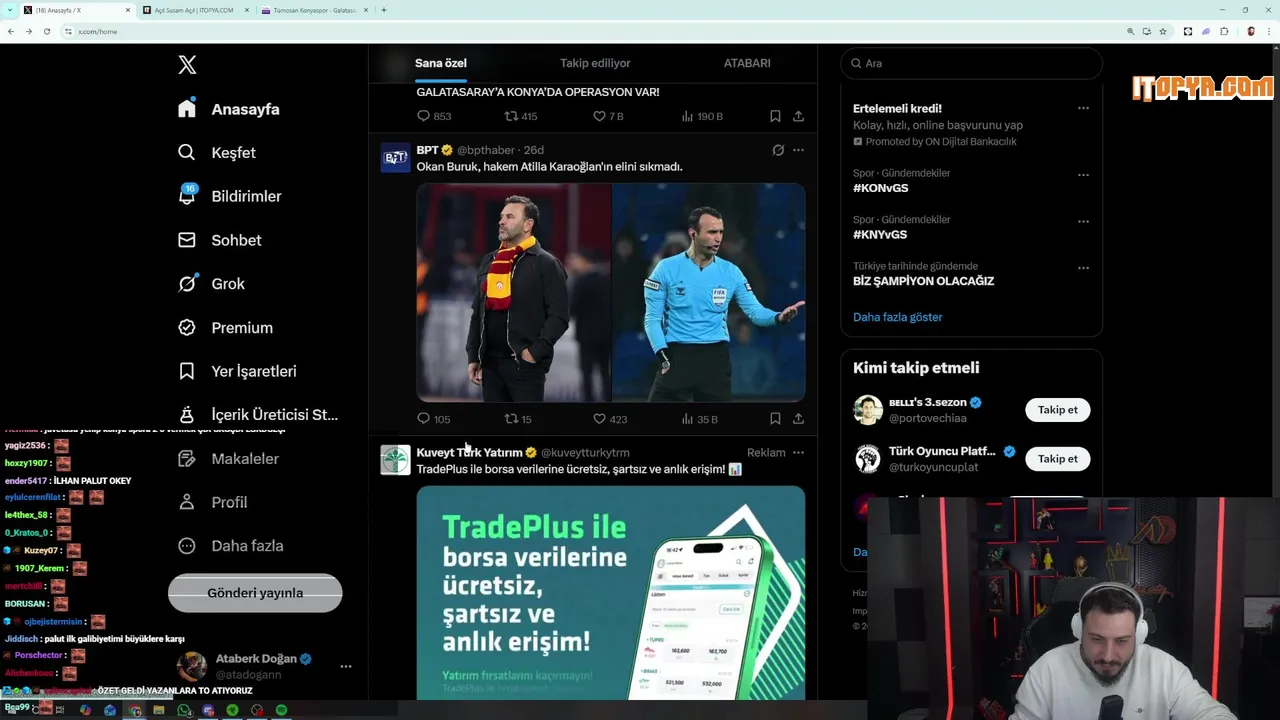The image size is (1280, 720).
Task: Expand Daha fazla sidebar menu
Action: click(231, 546)
